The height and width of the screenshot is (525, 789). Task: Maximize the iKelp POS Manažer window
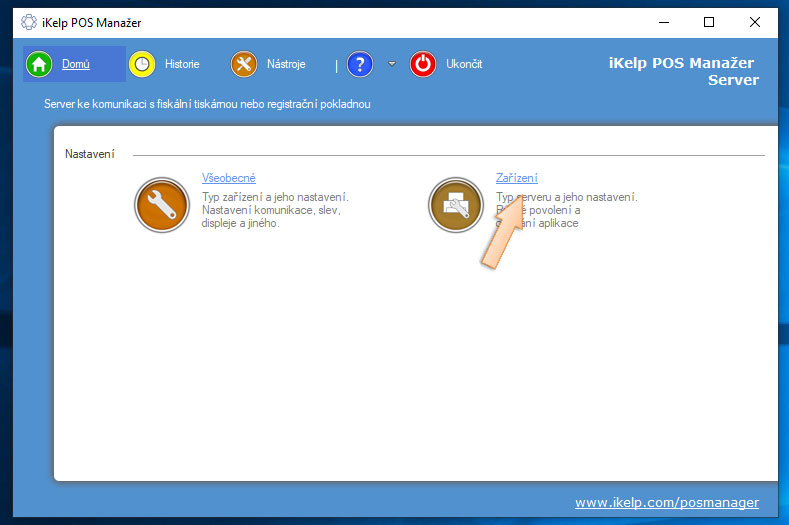click(x=709, y=22)
